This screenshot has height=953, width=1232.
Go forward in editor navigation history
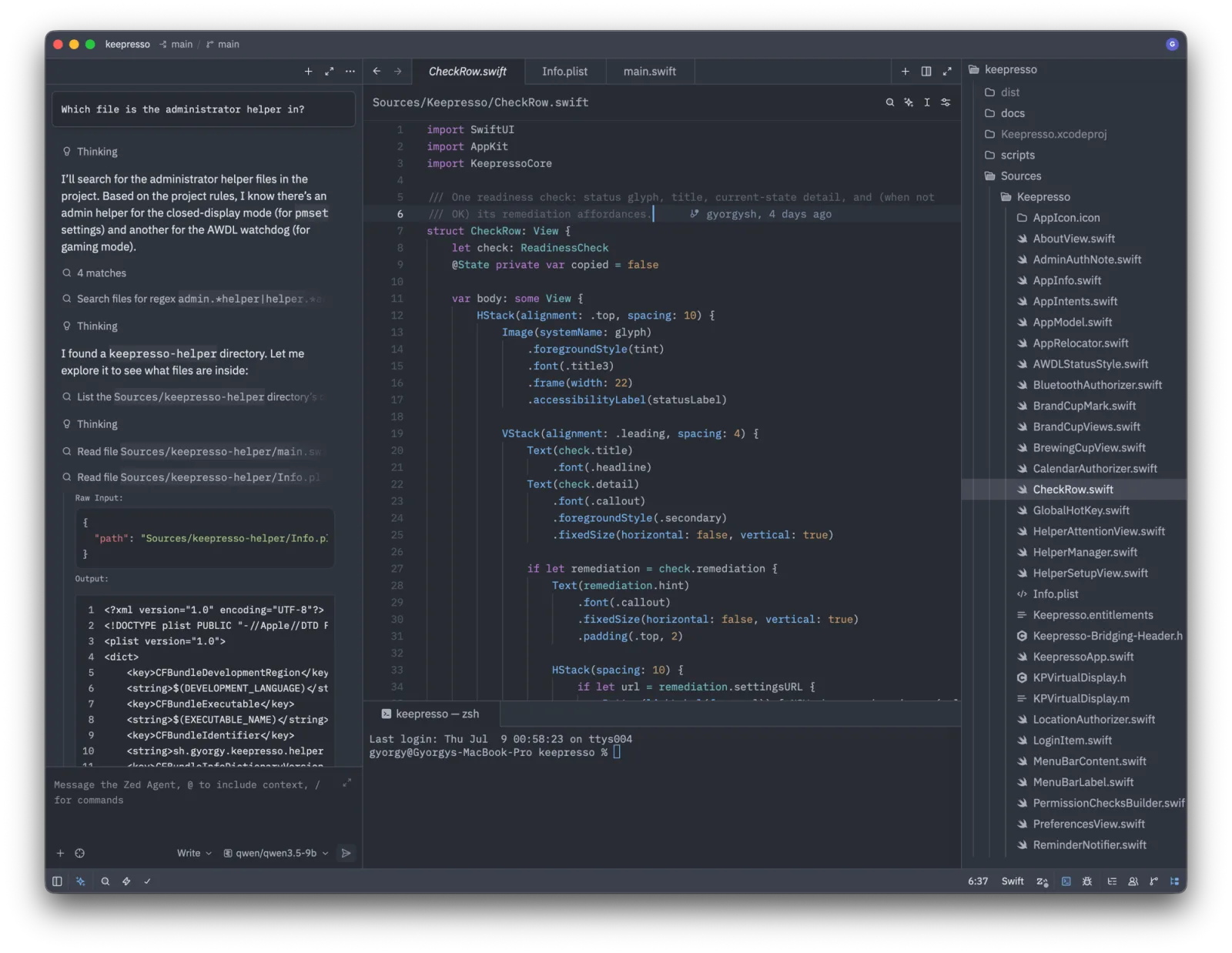pos(398,71)
